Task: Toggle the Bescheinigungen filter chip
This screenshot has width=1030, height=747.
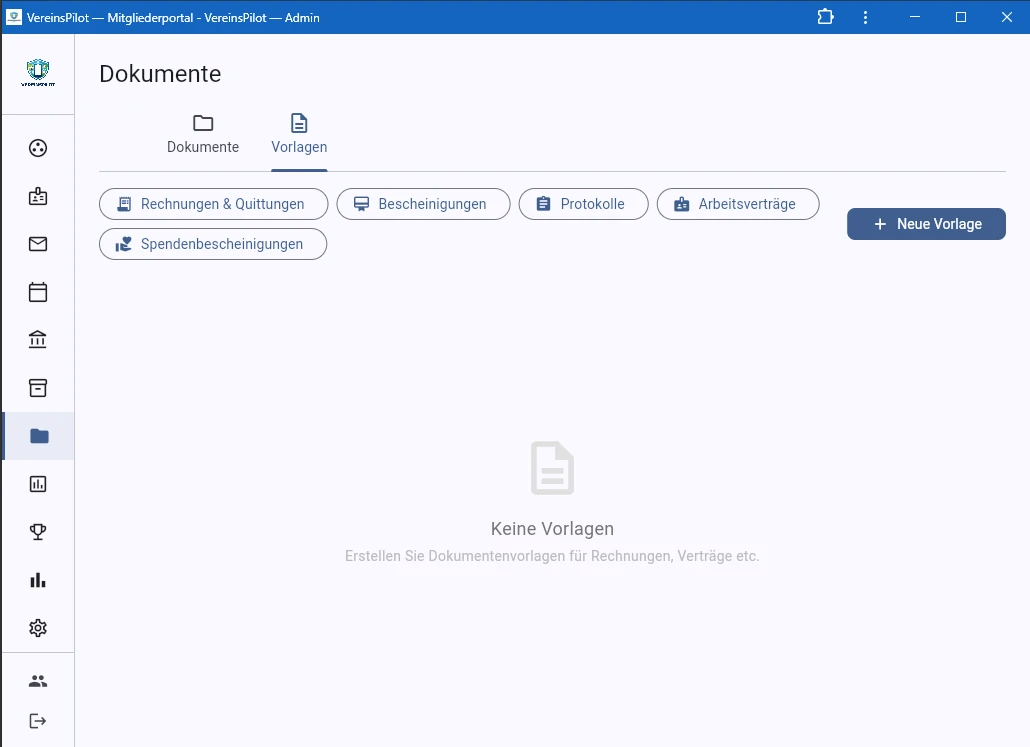Action: click(423, 204)
